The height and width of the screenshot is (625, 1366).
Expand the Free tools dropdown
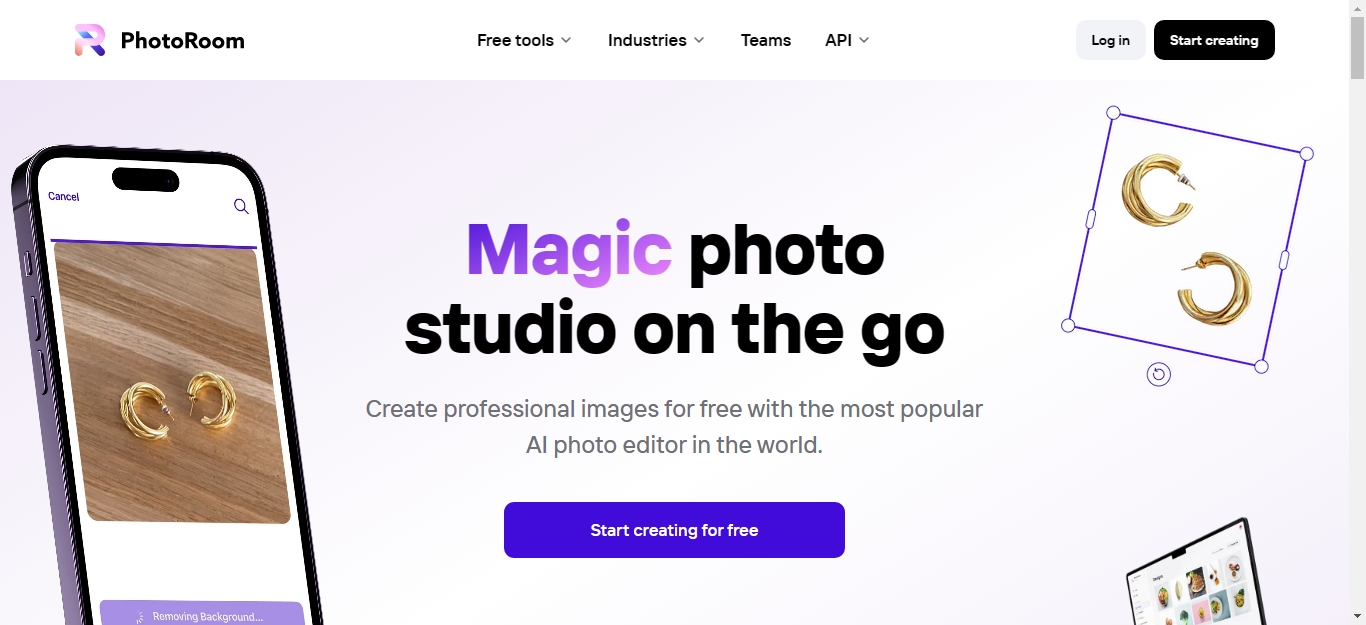pos(524,40)
